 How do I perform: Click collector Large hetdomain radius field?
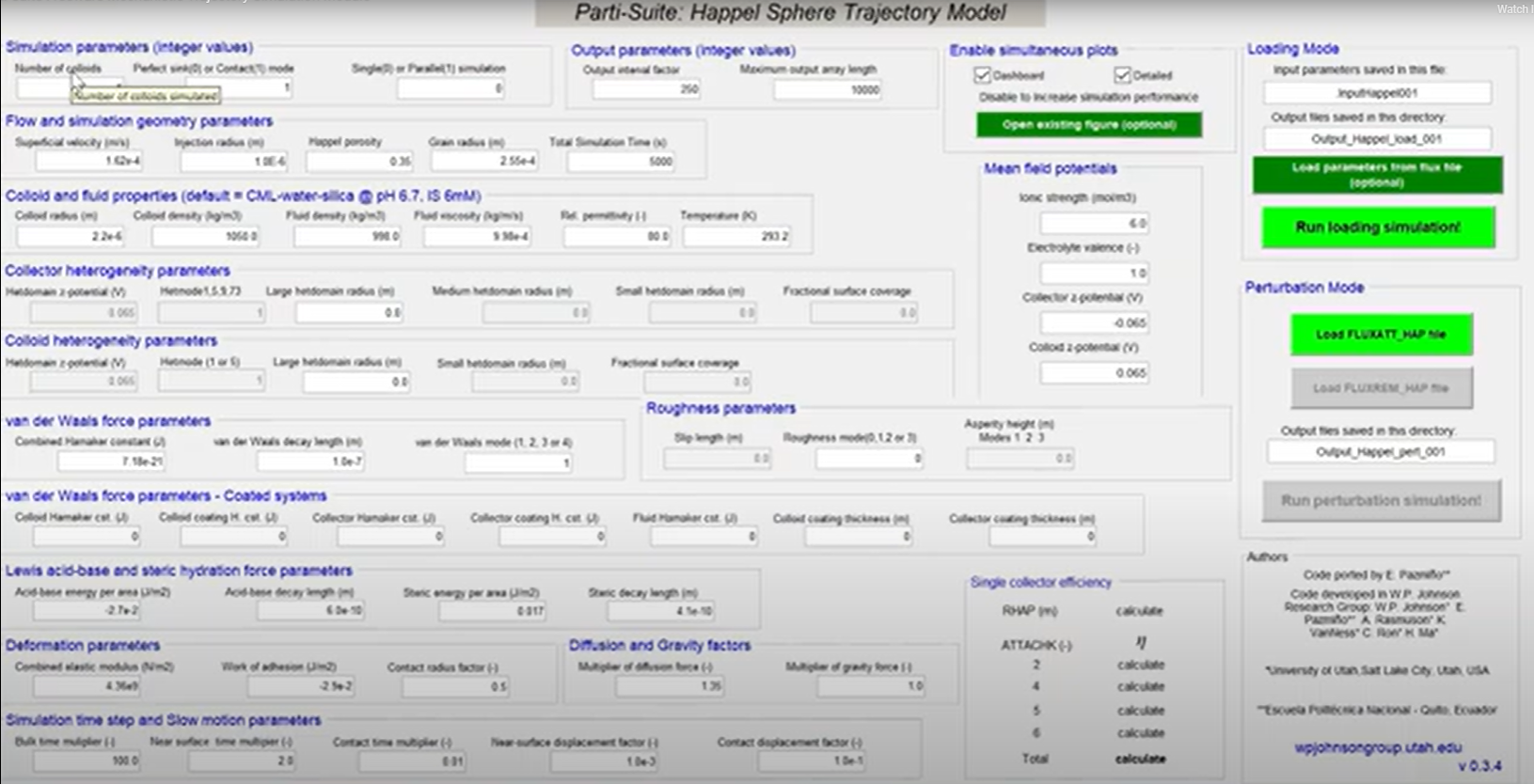350,313
